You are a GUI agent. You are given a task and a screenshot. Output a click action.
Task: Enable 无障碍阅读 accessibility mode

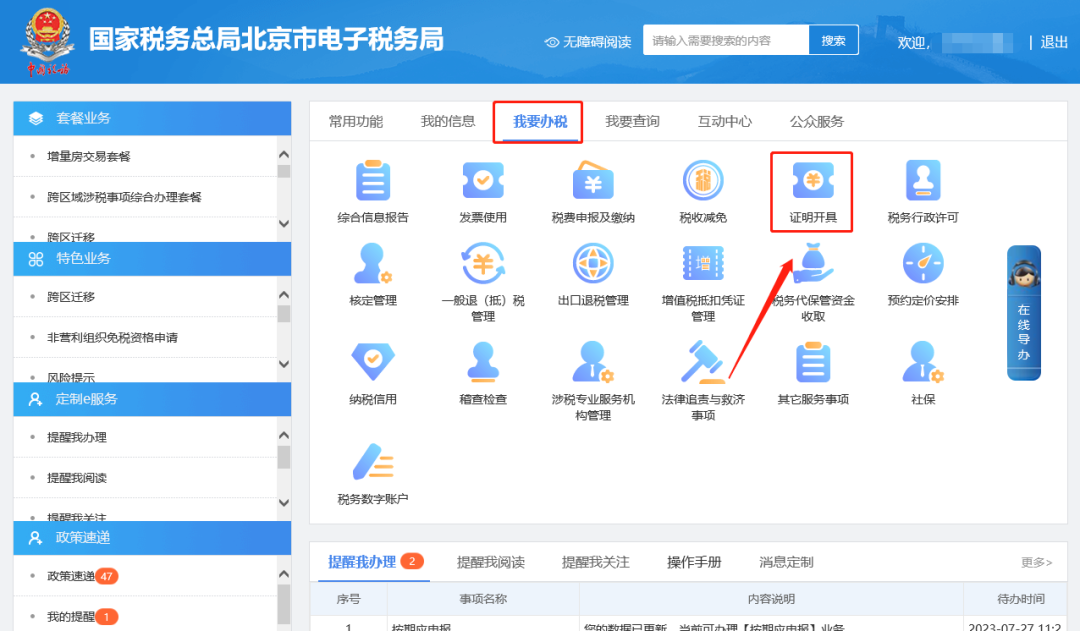coord(588,42)
